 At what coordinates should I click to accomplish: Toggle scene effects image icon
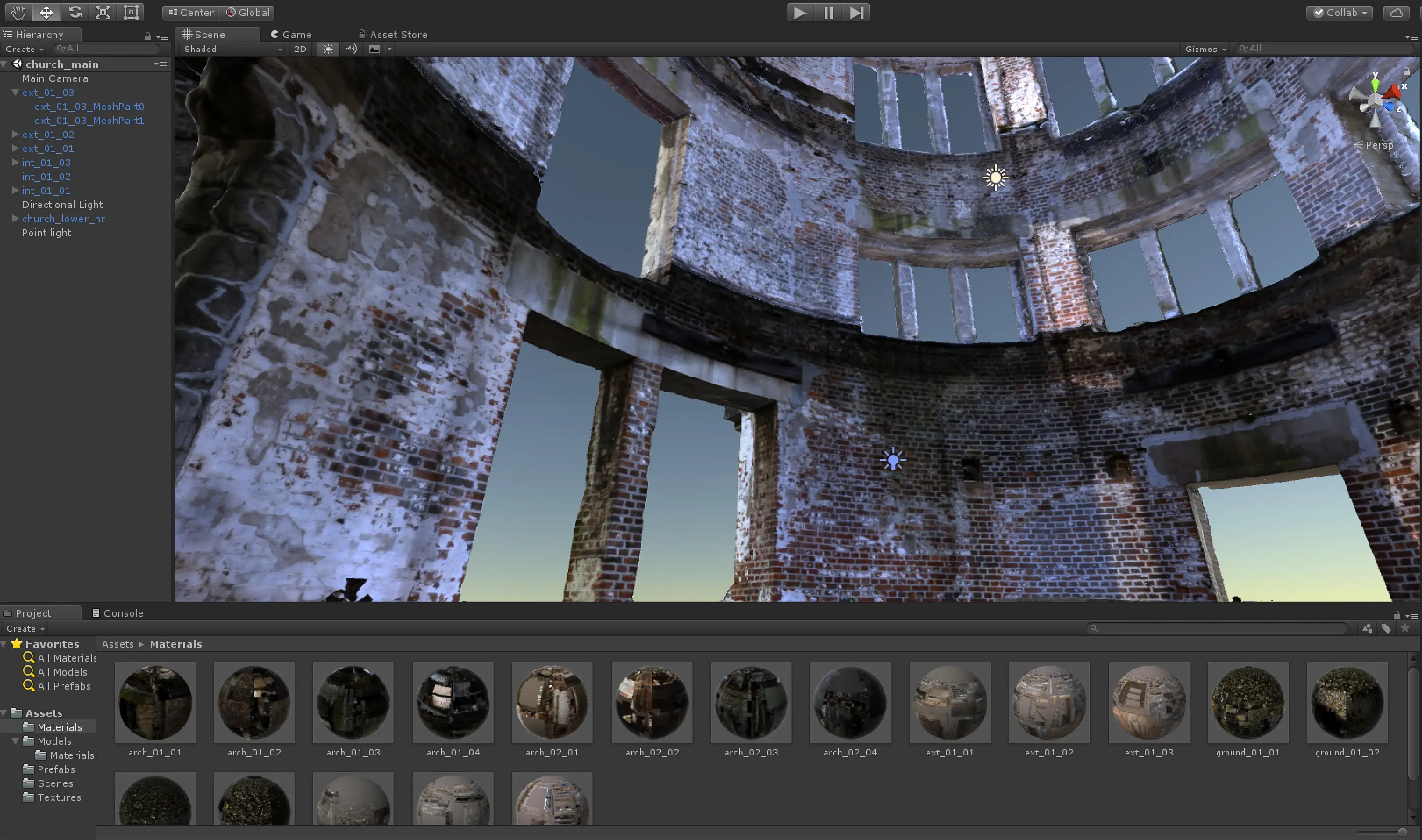[x=374, y=49]
